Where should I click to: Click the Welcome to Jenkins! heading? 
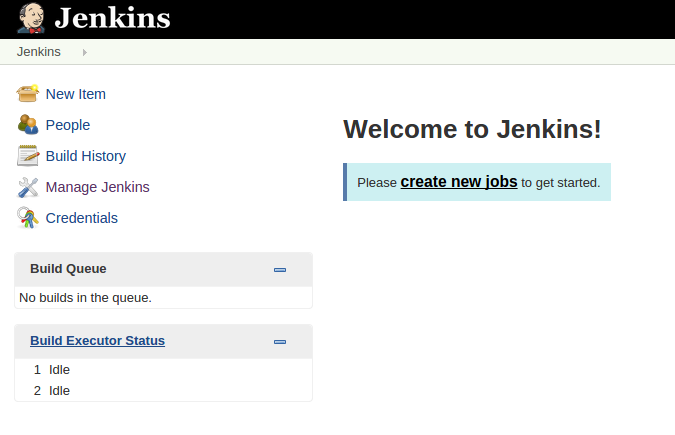[x=472, y=129]
